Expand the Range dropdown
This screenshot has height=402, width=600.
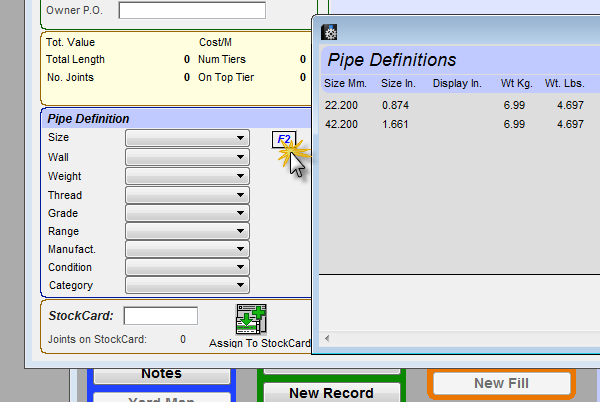186,231
